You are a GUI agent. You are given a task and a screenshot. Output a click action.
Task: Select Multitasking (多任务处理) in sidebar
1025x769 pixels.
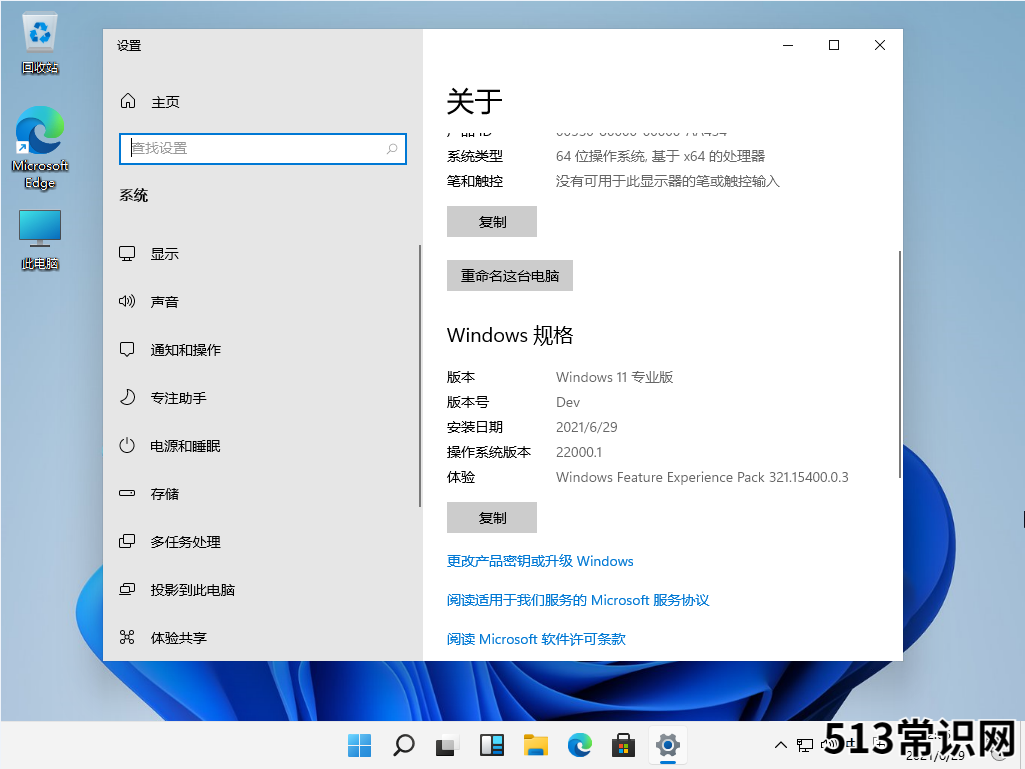pyautogui.click(x=185, y=542)
